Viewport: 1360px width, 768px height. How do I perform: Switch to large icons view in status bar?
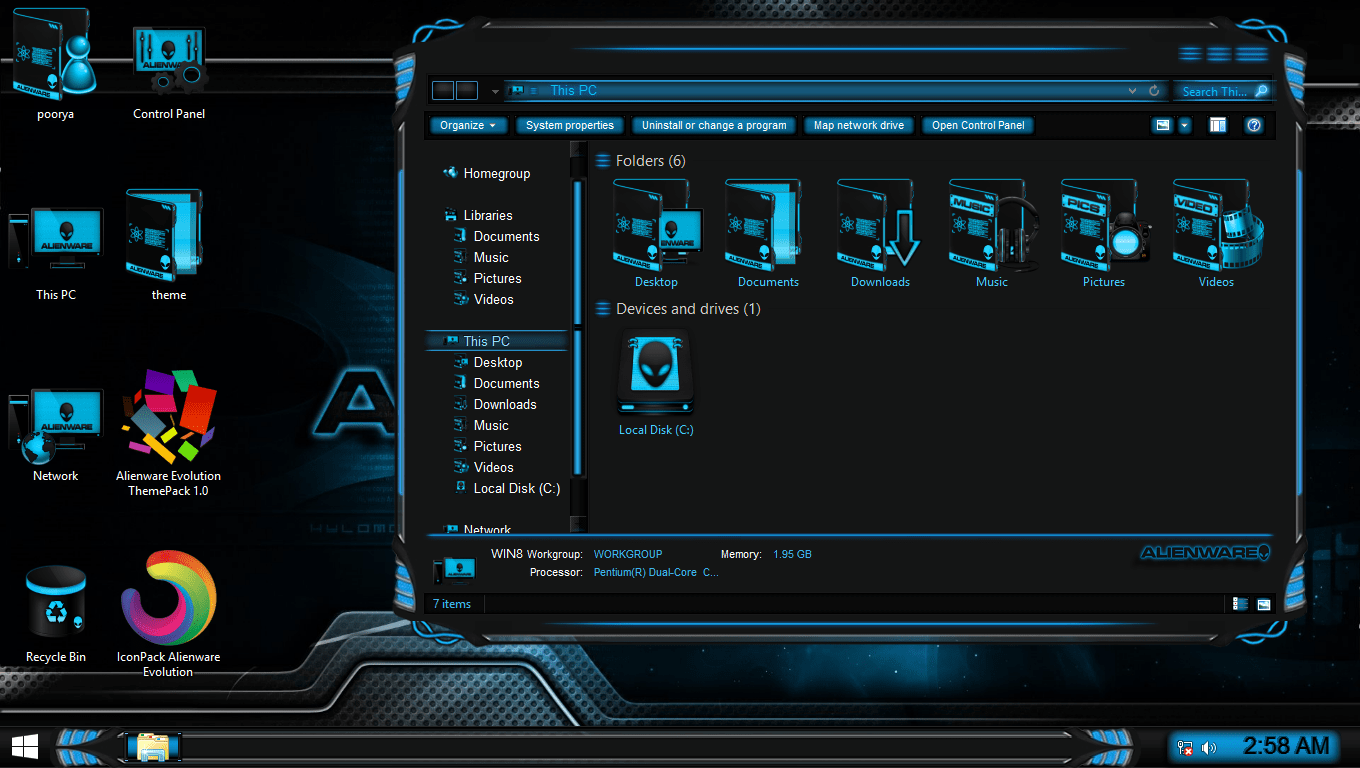pos(1264,604)
